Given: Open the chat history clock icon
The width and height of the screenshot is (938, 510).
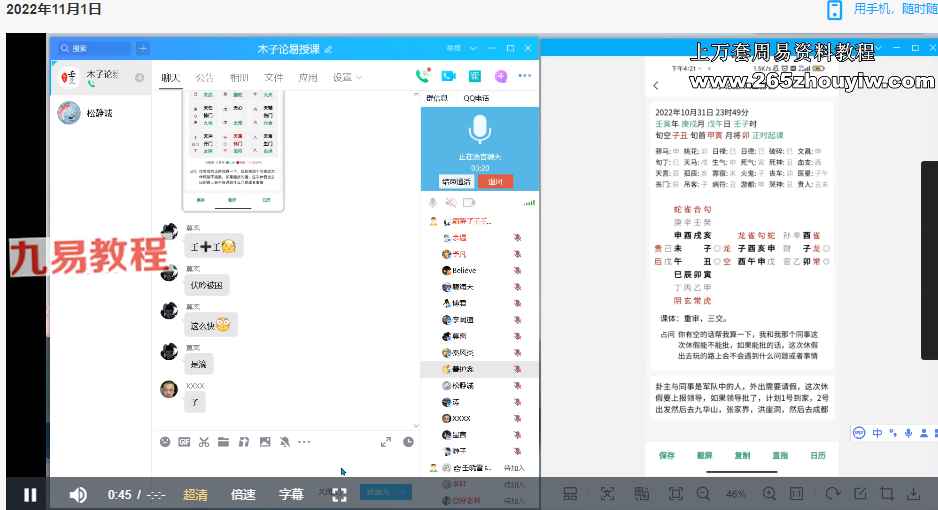Looking at the screenshot, I should point(408,441).
